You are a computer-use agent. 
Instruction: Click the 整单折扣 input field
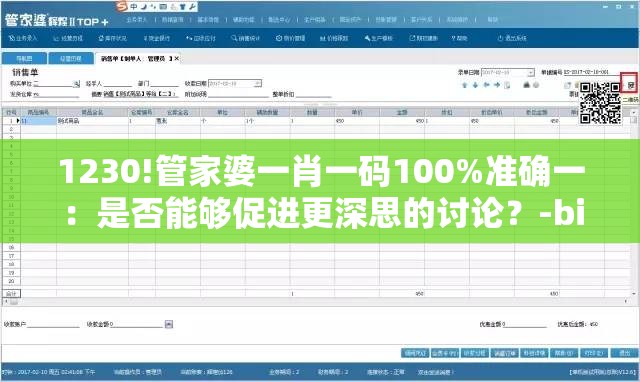pos(313,94)
